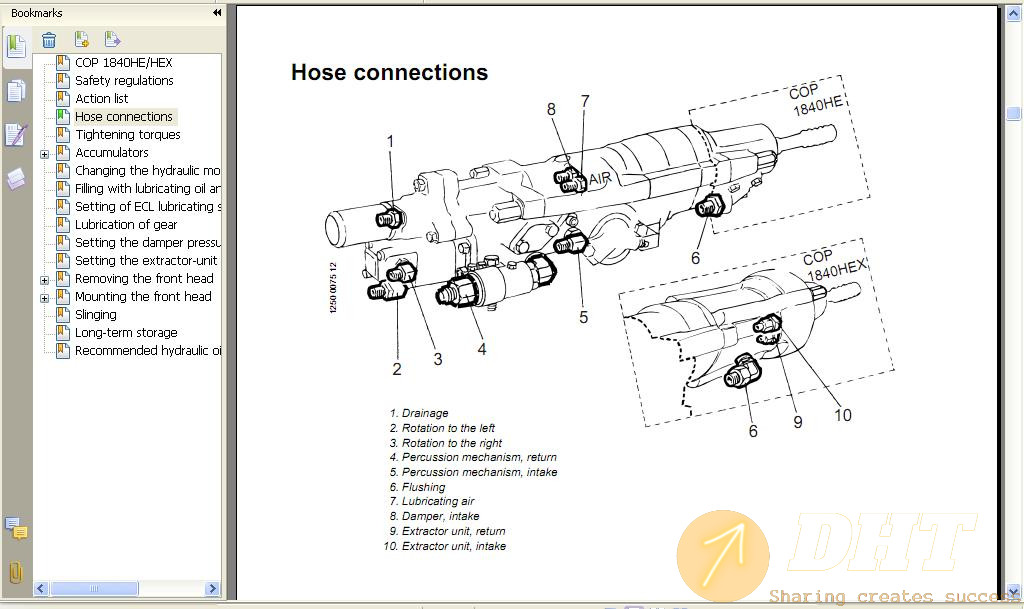Click legend line '10. Extractor unit, intake'
Screen dimensions: 1024x609
pos(445,546)
